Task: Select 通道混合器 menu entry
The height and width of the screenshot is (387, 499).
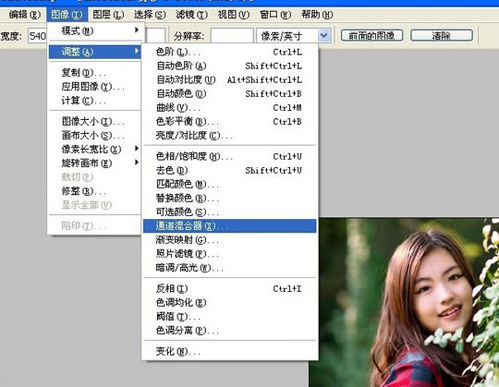Action: 229,226
